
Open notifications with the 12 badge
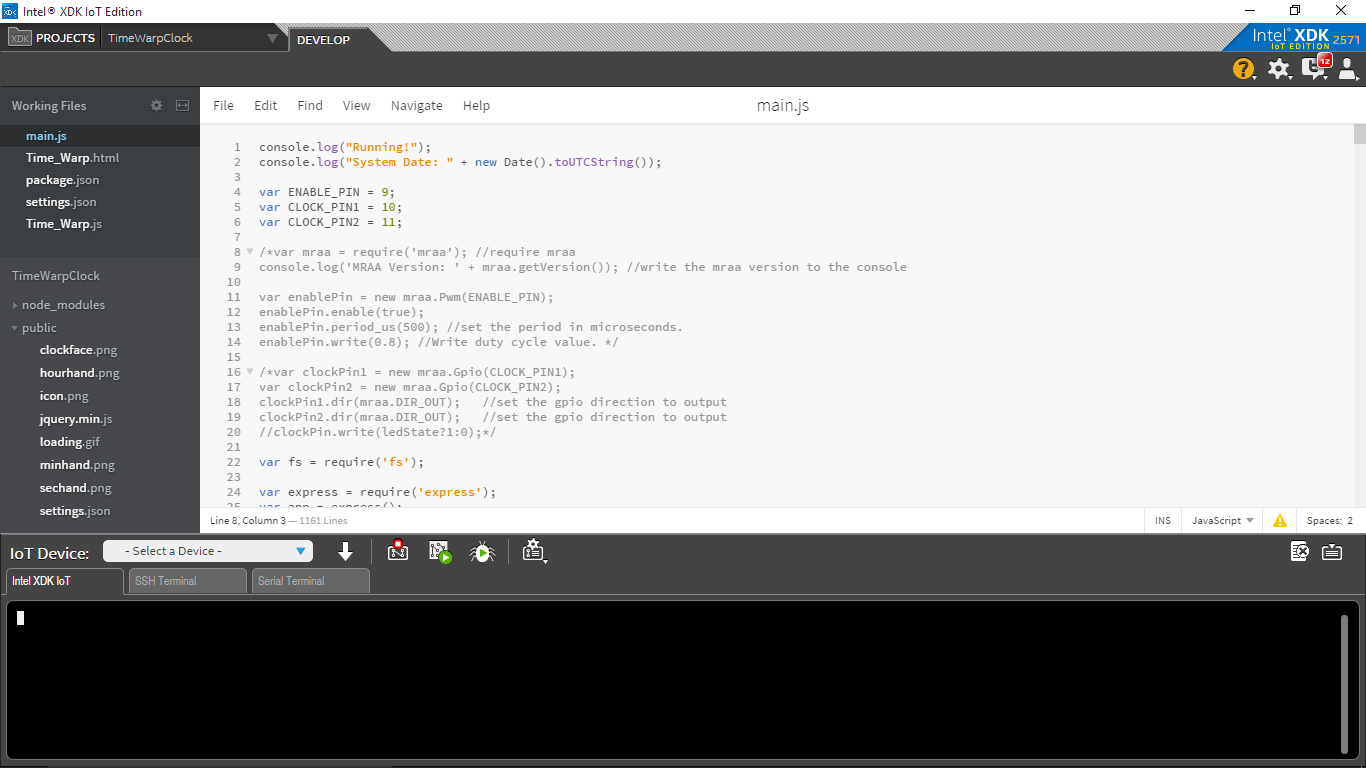(x=1316, y=68)
